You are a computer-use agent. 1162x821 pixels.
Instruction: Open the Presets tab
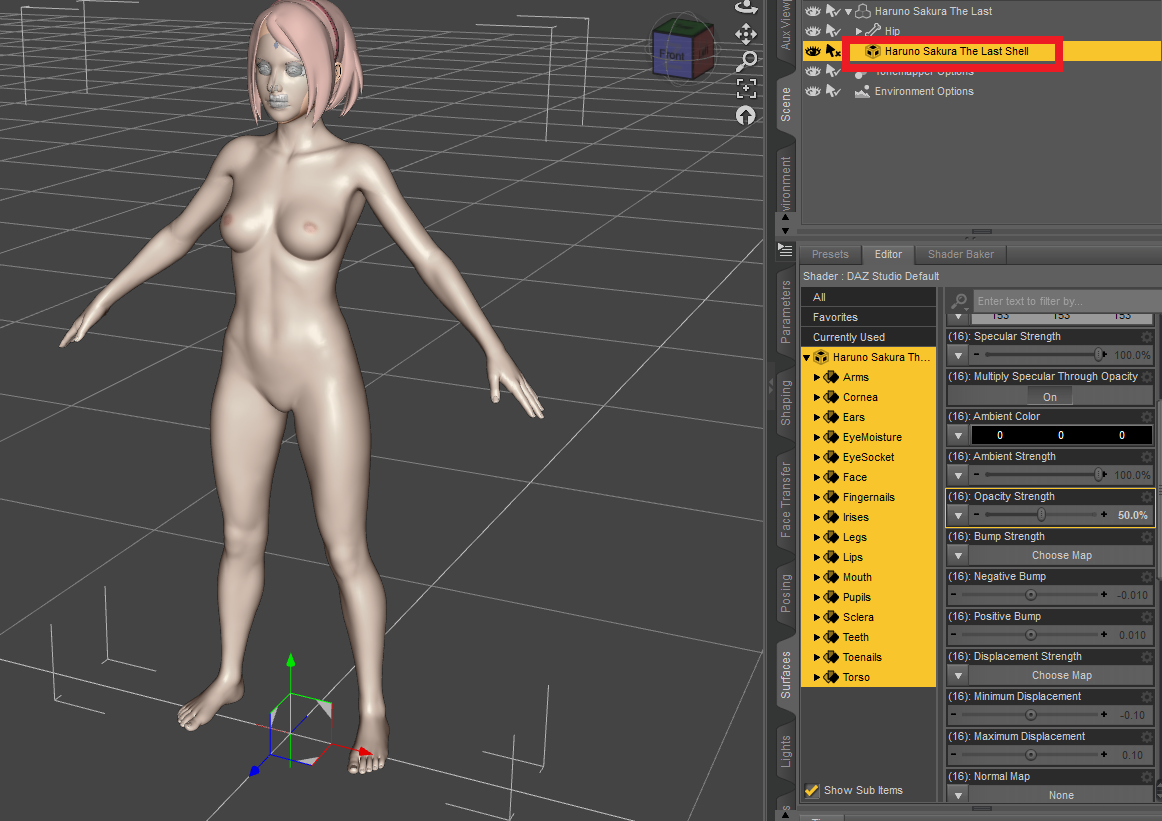point(830,254)
